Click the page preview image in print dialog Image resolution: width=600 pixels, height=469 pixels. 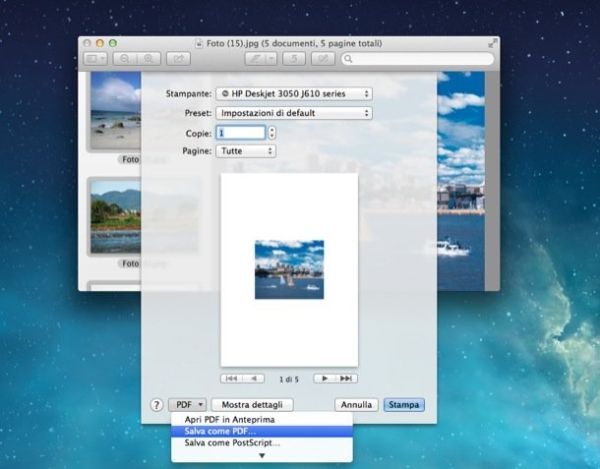pyautogui.click(x=289, y=270)
